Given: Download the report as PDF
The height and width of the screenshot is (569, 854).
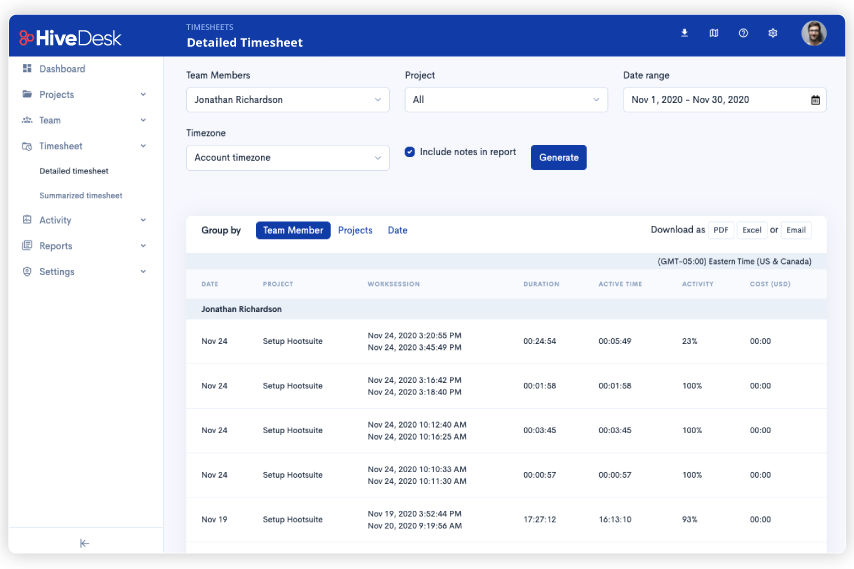Looking at the screenshot, I should 721,230.
